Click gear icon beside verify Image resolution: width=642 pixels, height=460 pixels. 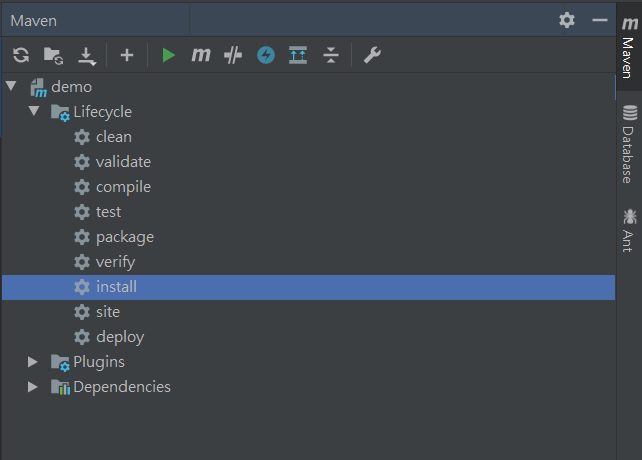tap(82, 262)
